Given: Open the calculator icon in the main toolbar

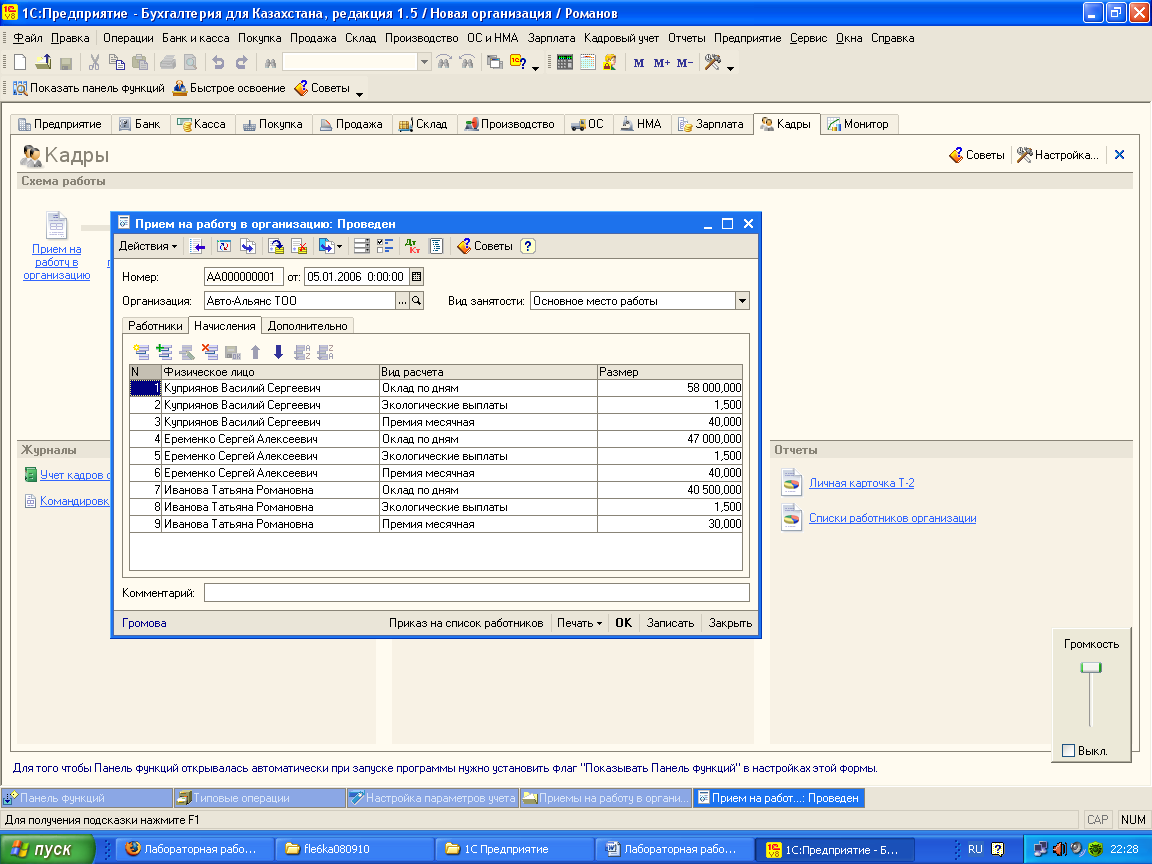Looking at the screenshot, I should [564, 63].
